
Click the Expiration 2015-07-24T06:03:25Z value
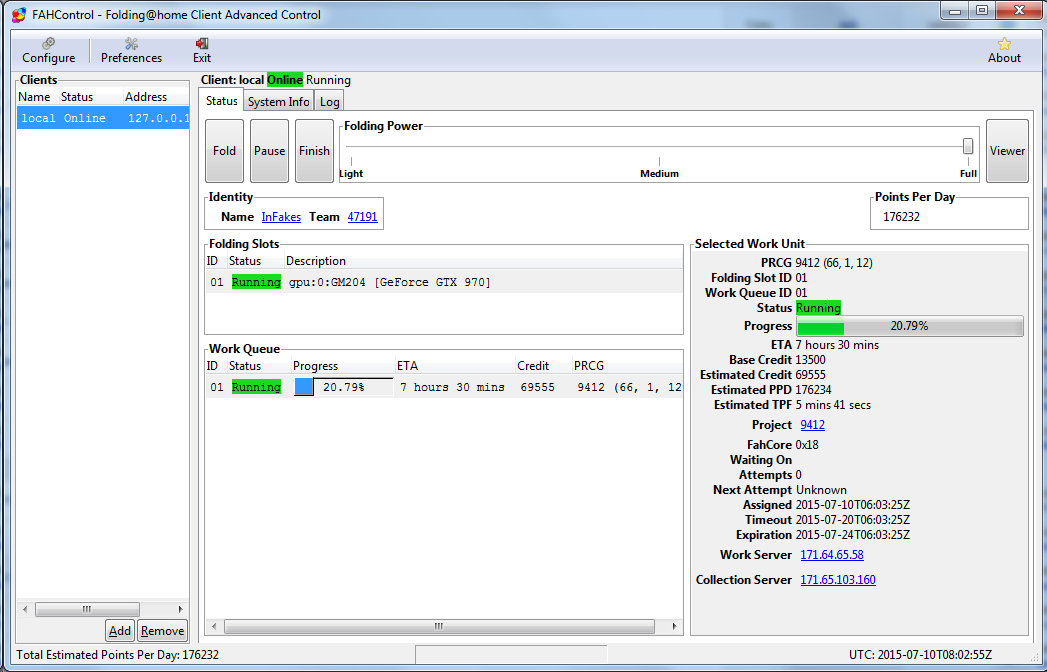point(853,535)
